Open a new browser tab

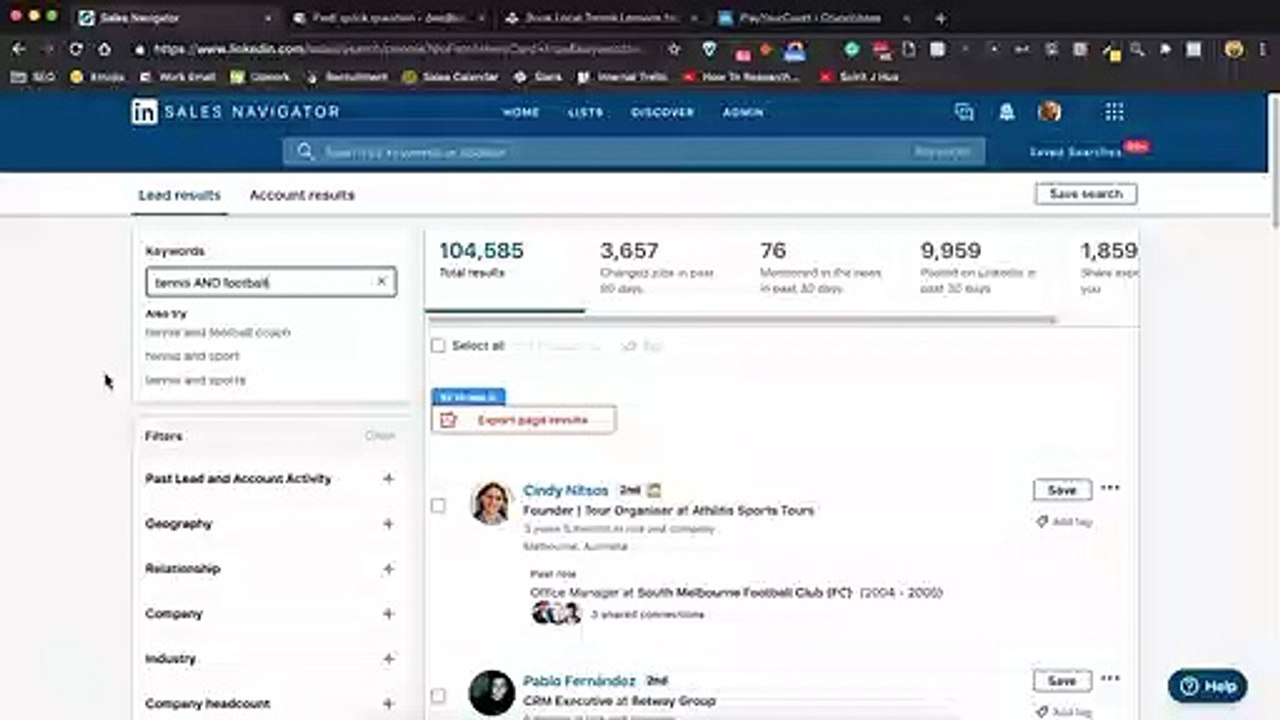click(x=940, y=18)
